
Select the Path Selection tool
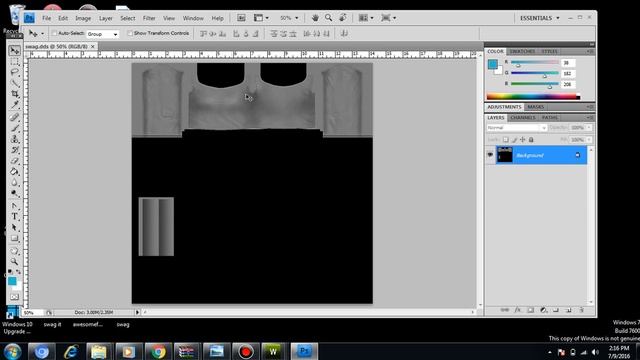pyautogui.click(x=15, y=227)
